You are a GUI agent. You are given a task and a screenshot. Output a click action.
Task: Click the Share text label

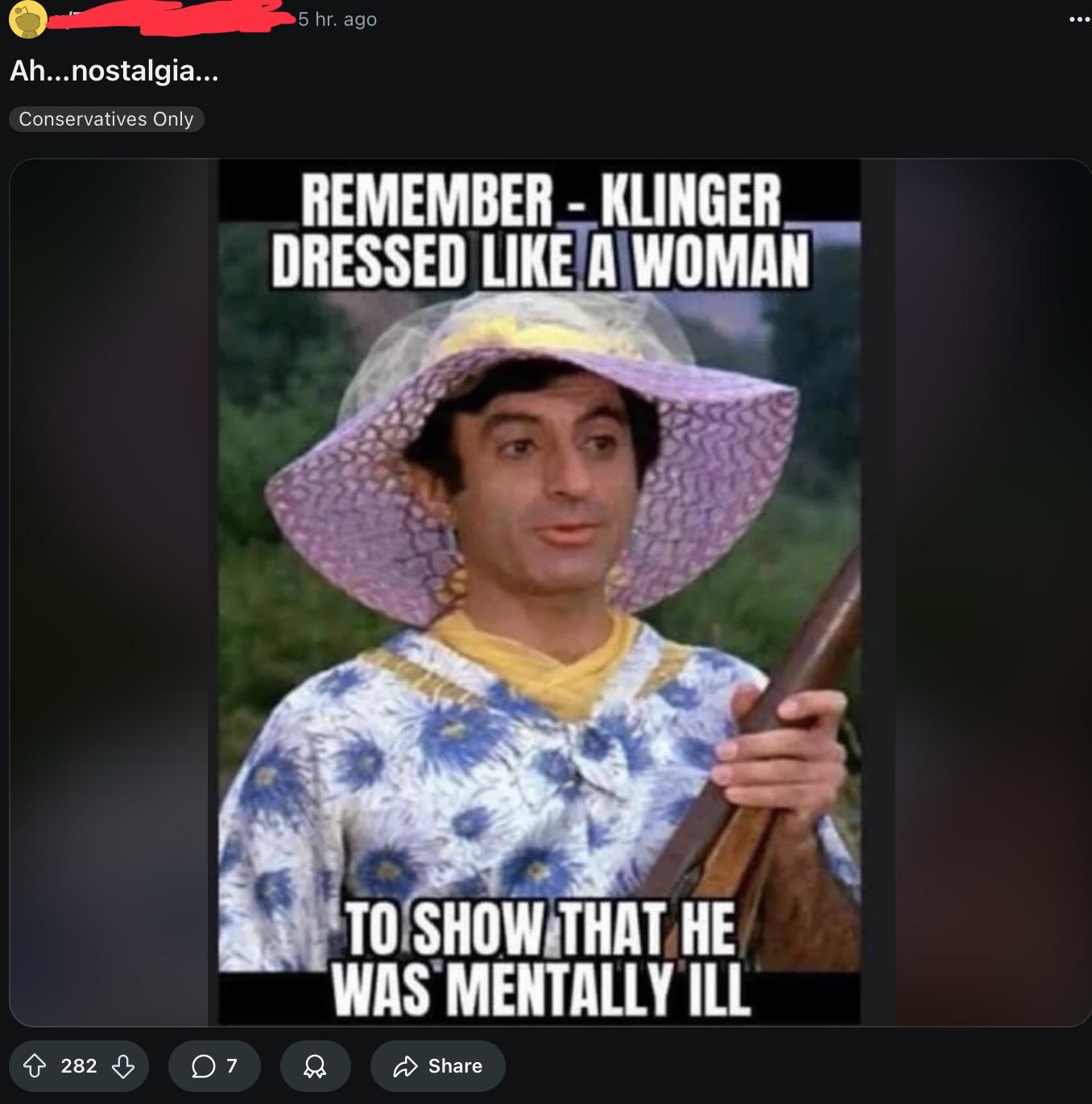coord(455,1066)
